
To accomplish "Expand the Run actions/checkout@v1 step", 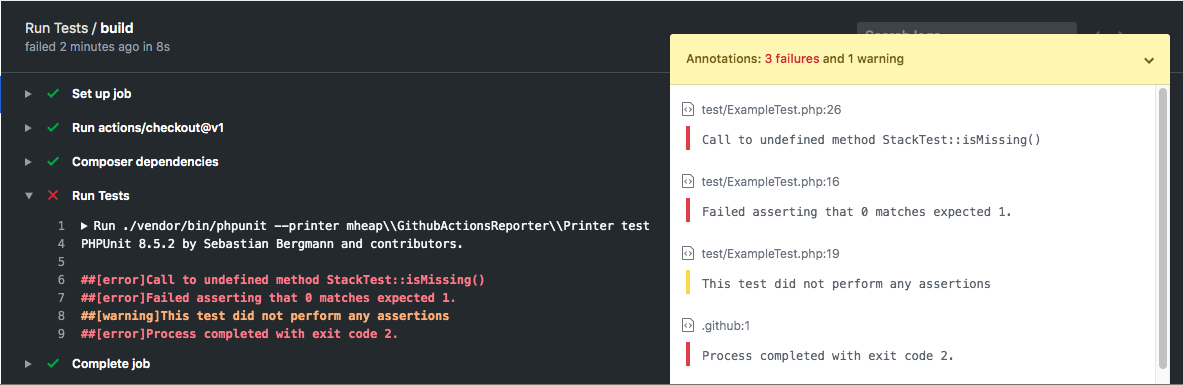I will (29, 128).
